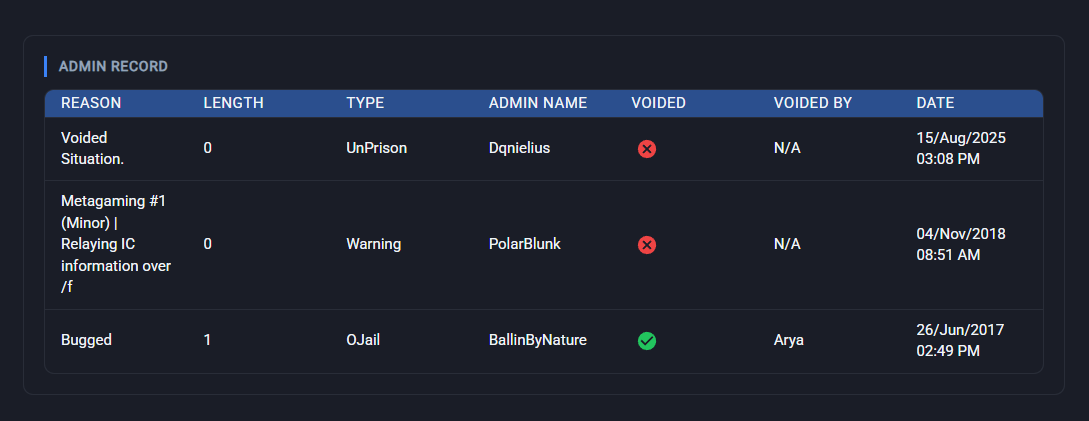Viewport: 1089px width, 421px height.
Task: Click admin name BallinByNature
Action: click(x=538, y=340)
